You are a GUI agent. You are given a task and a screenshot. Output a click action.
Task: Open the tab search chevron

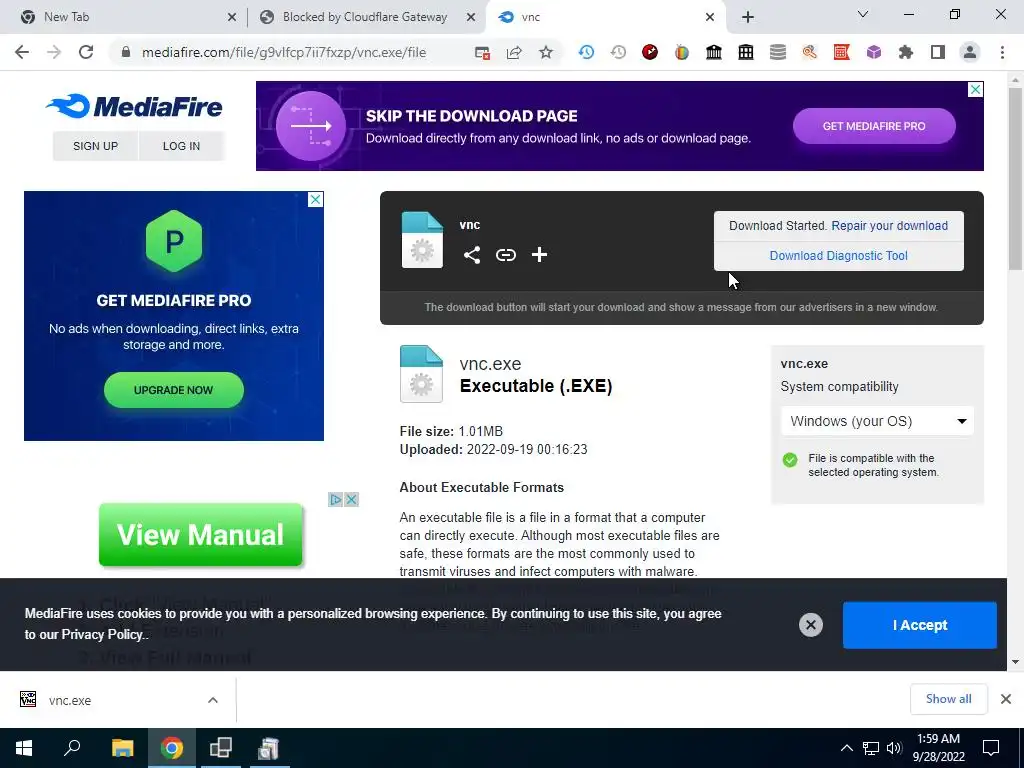[863, 14]
